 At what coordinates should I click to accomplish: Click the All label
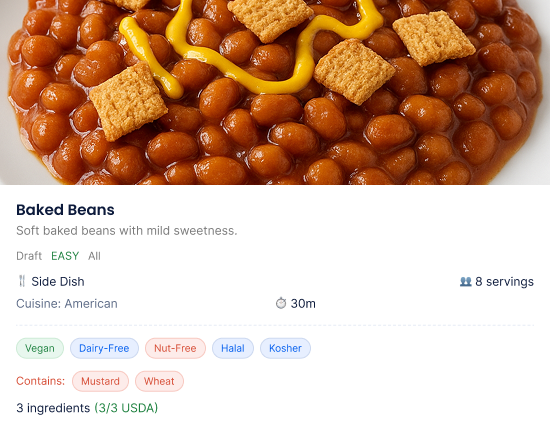[x=94, y=256]
